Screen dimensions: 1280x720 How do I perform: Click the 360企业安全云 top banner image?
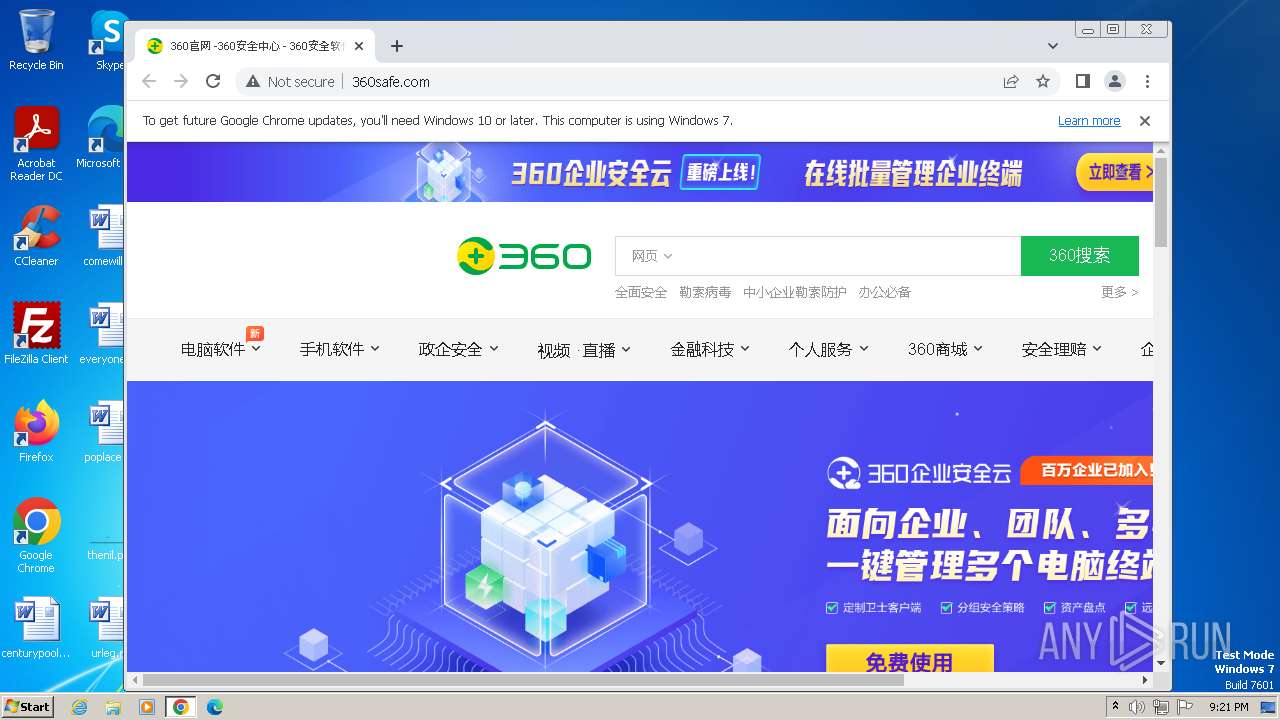(x=640, y=172)
